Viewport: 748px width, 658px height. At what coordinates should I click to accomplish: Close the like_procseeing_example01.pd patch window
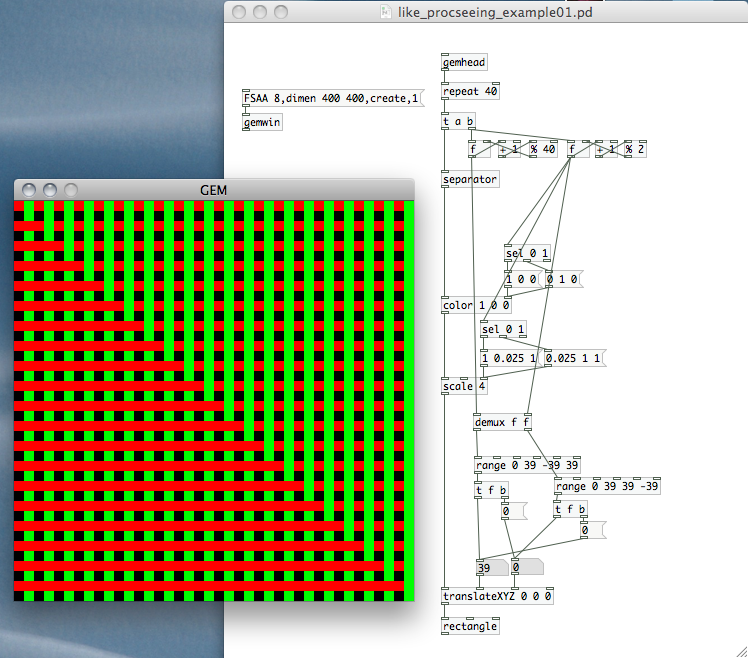pyautogui.click(x=239, y=12)
